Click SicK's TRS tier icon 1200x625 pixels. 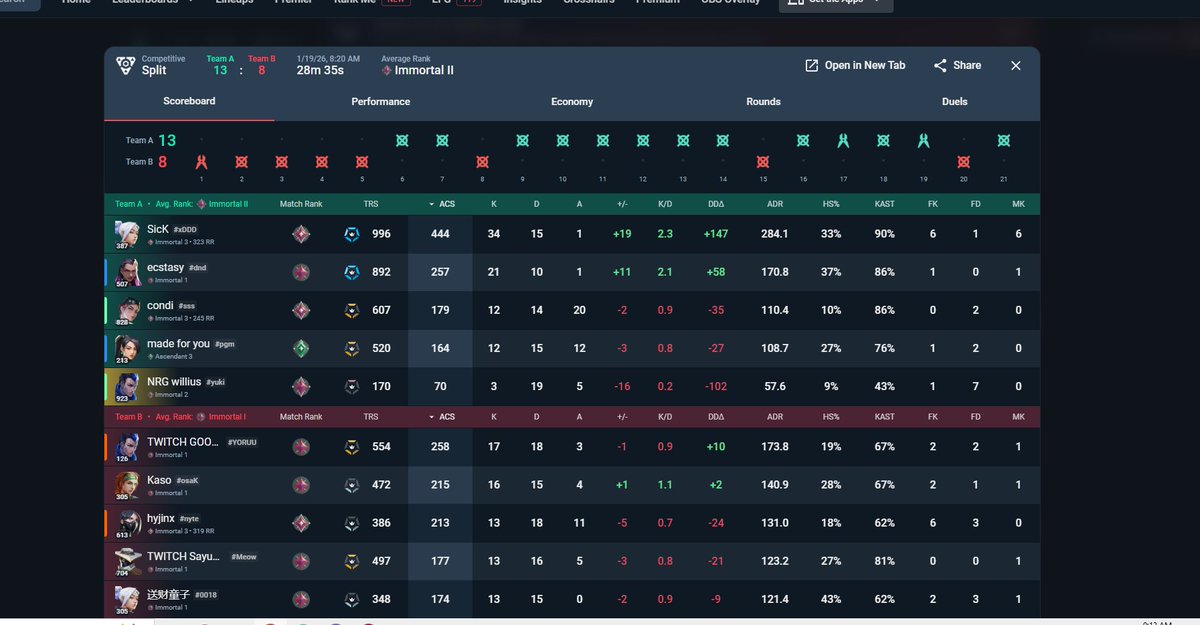[352, 234]
